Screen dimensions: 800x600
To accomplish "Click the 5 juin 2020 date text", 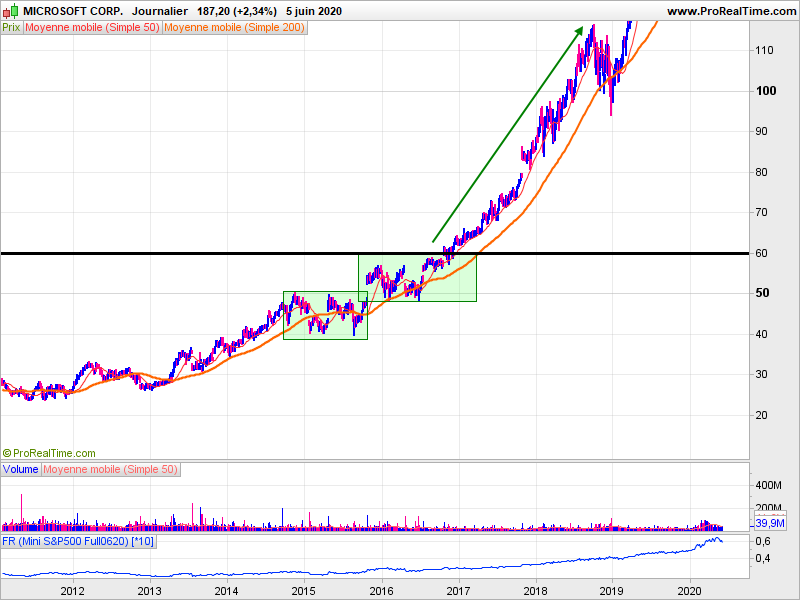I will click(x=314, y=11).
